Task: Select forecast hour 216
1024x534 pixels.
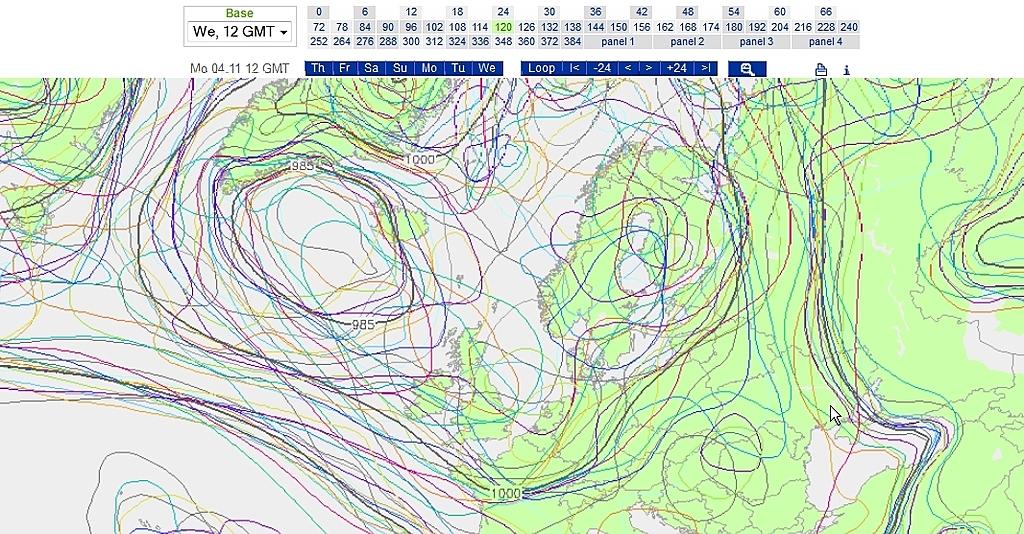Action: click(803, 27)
